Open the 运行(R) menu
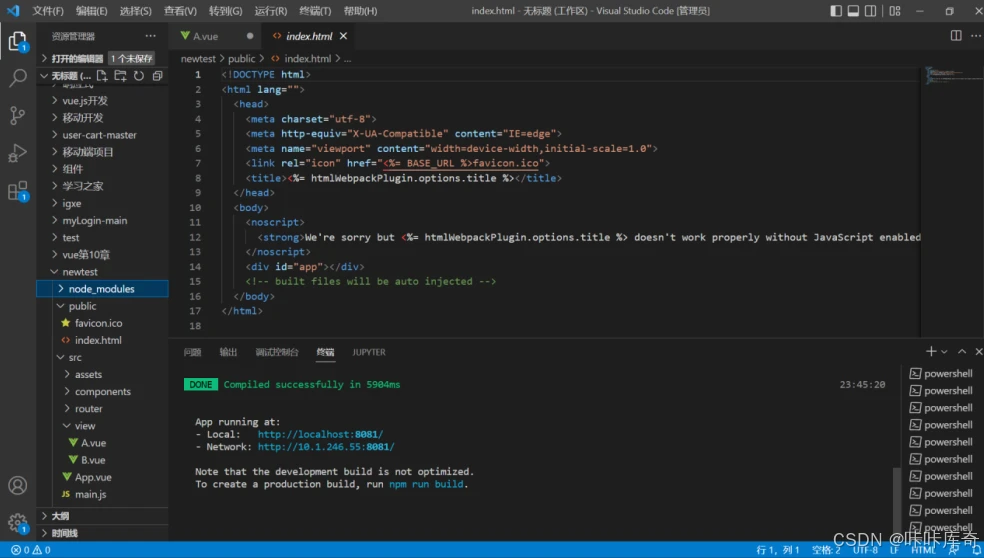The width and height of the screenshot is (984, 558). tap(271, 11)
